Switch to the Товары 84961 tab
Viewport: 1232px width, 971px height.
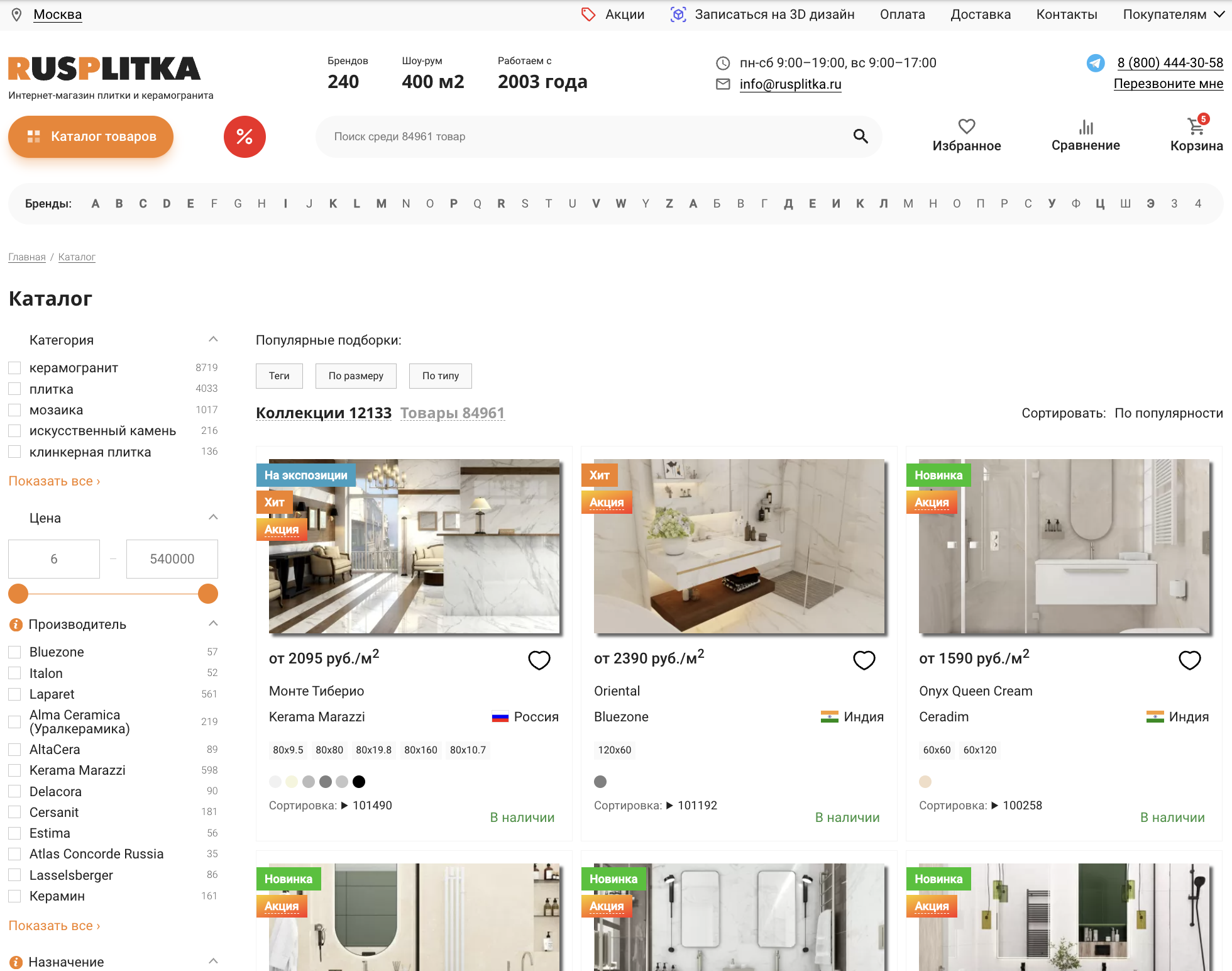(x=452, y=413)
